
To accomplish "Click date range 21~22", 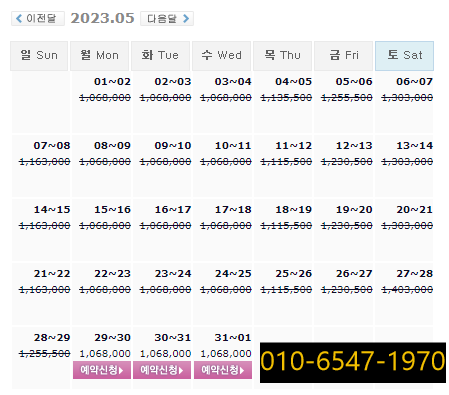I will click(x=52, y=274).
